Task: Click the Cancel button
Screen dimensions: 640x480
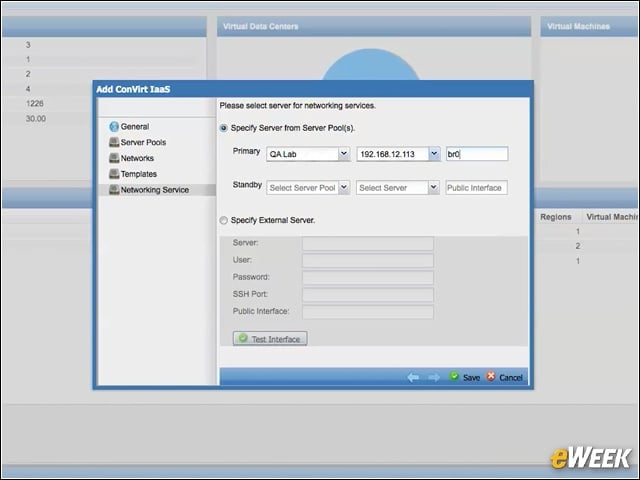Action: coord(504,377)
